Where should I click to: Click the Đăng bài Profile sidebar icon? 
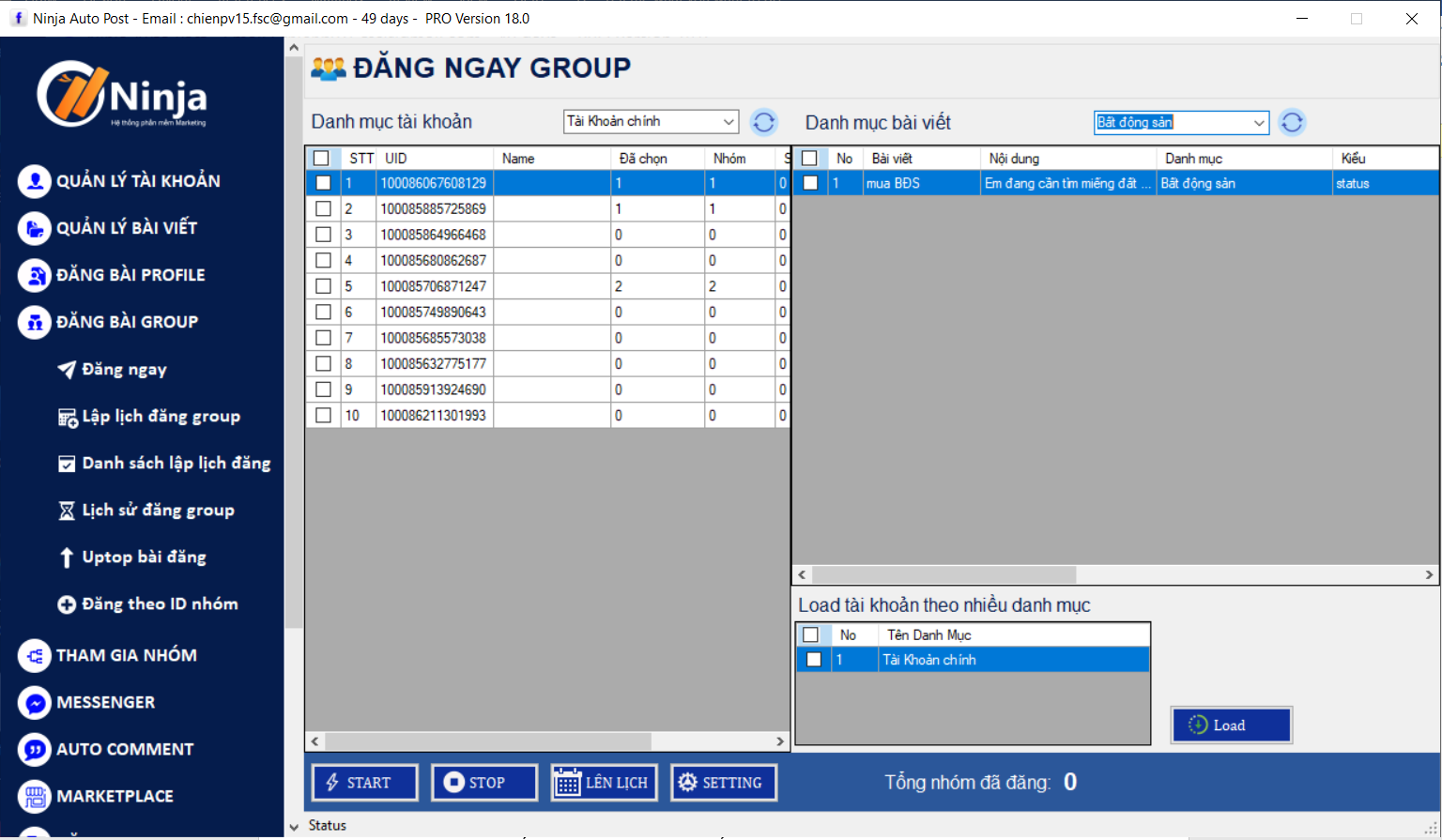[x=35, y=275]
